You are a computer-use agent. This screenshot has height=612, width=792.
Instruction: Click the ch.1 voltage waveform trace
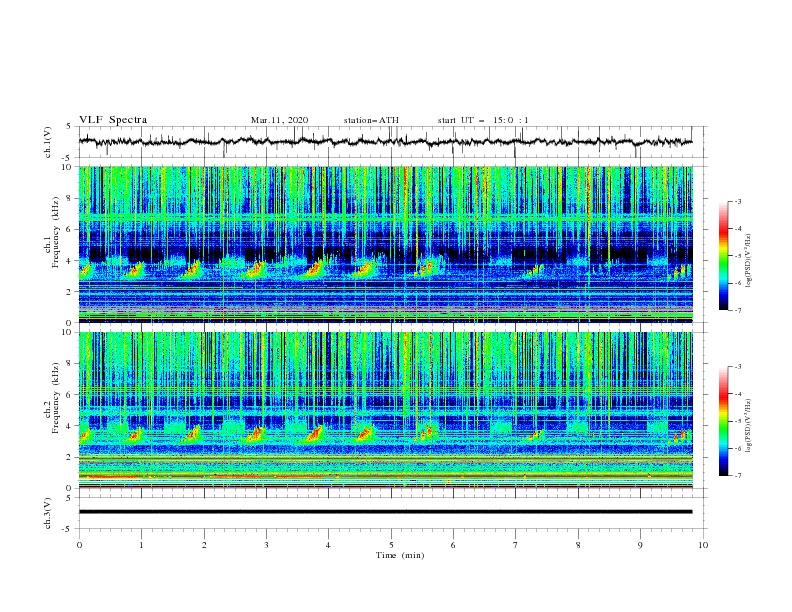coord(385,141)
